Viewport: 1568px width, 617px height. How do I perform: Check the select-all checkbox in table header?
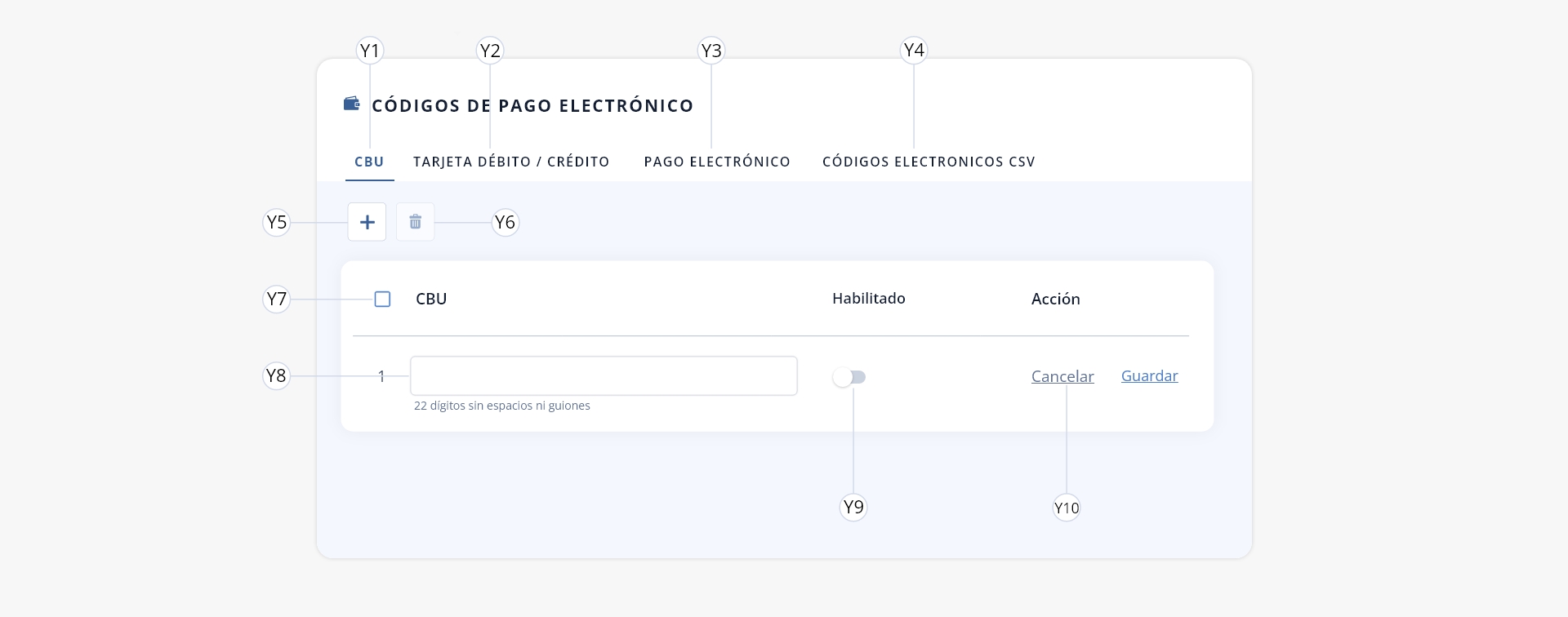click(x=382, y=300)
